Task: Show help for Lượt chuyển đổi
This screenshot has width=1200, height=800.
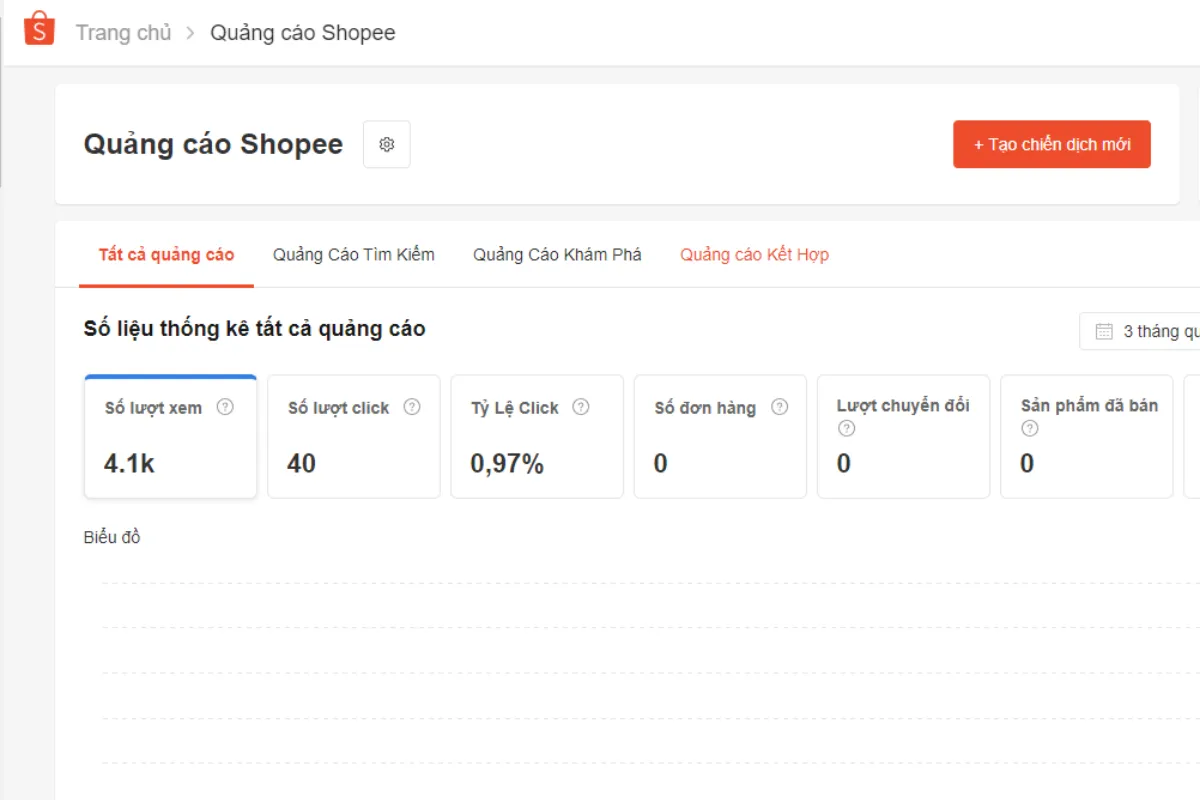Action: tap(846, 429)
